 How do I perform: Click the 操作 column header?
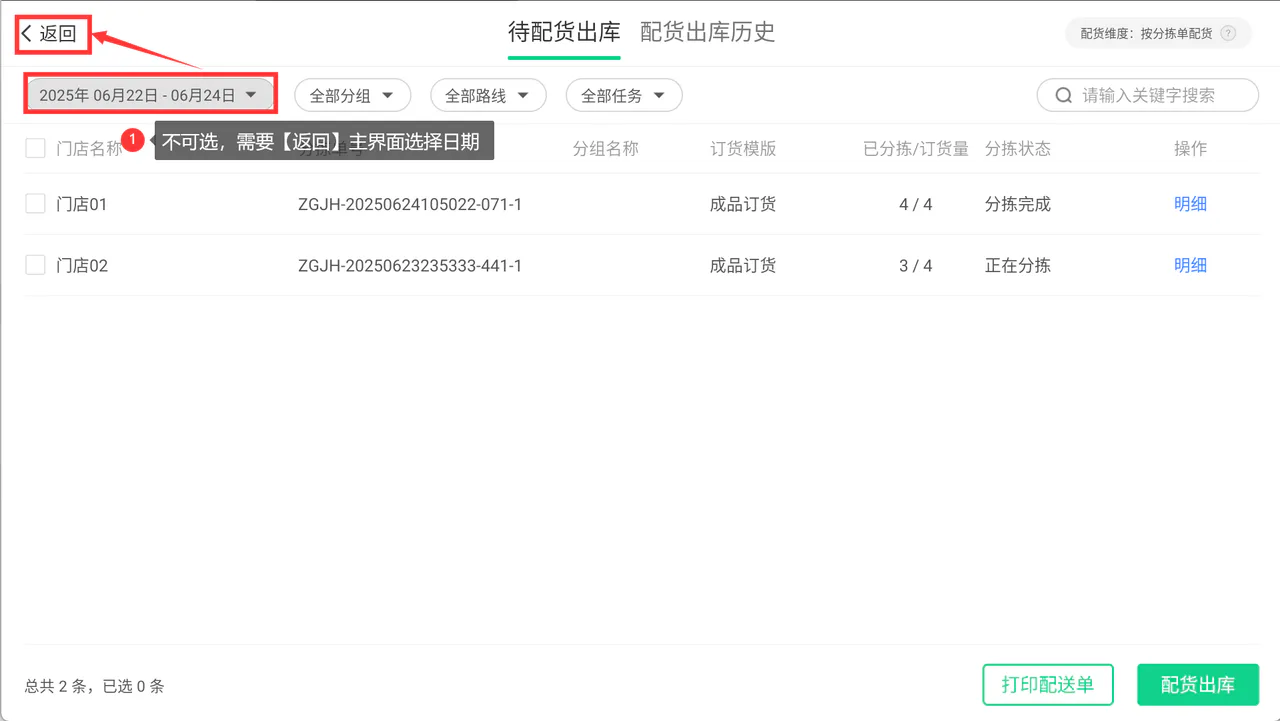click(1190, 149)
